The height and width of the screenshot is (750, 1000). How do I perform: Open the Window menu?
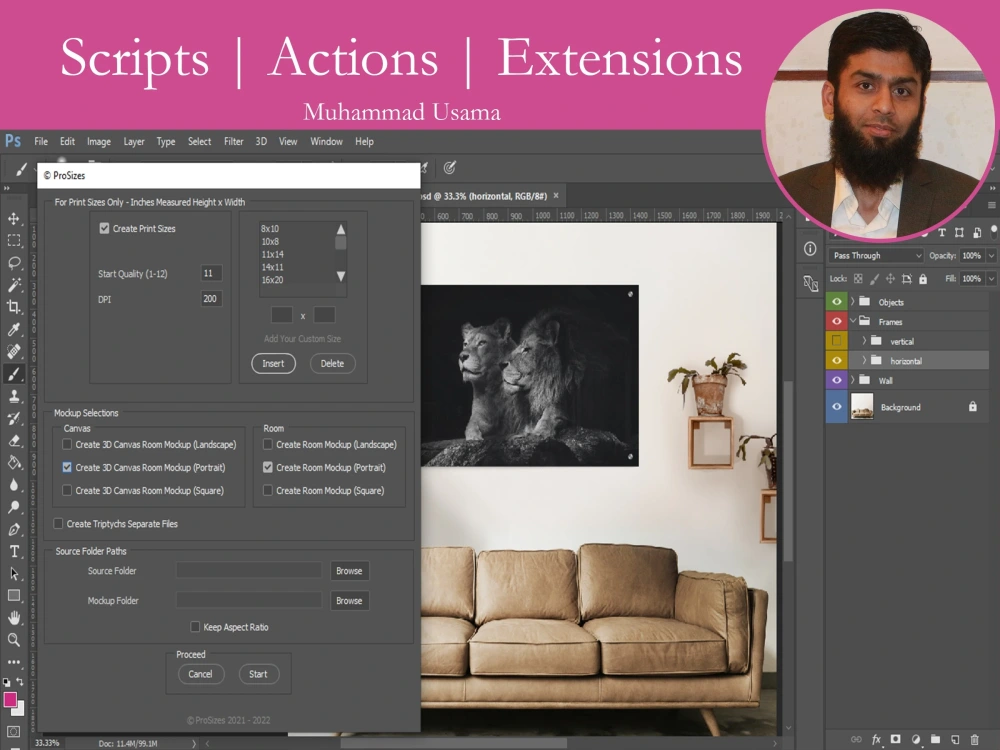(326, 141)
